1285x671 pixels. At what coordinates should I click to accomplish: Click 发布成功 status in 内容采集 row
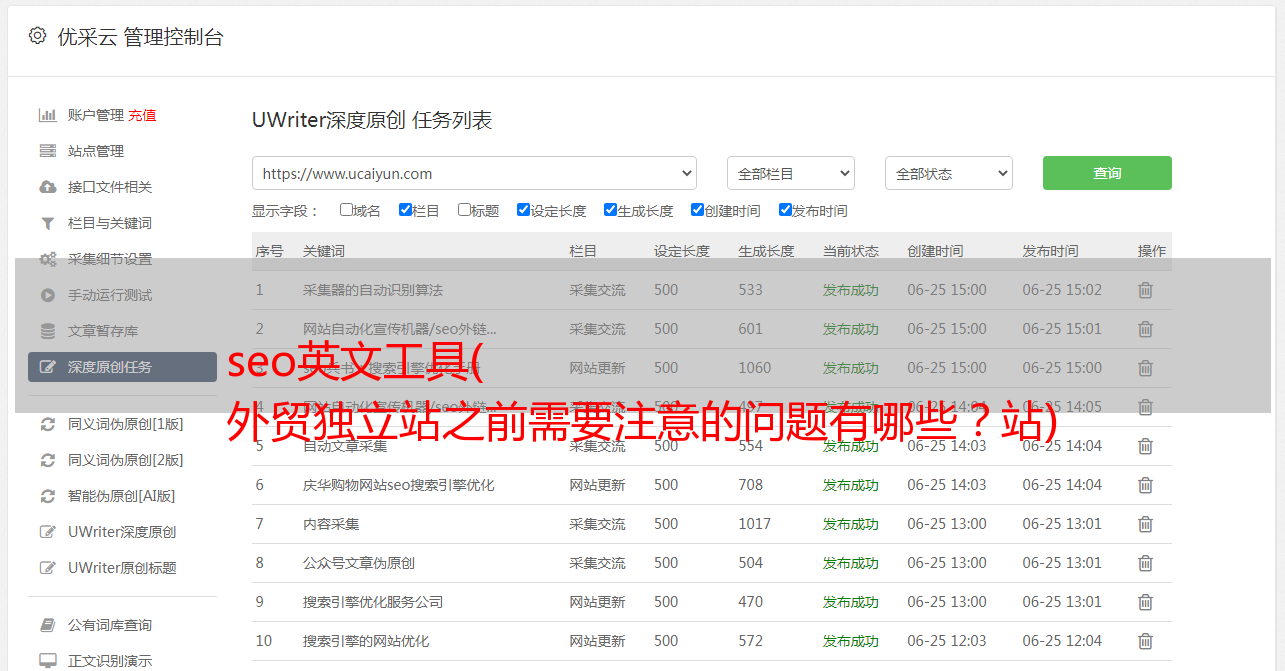click(x=851, y=524)
